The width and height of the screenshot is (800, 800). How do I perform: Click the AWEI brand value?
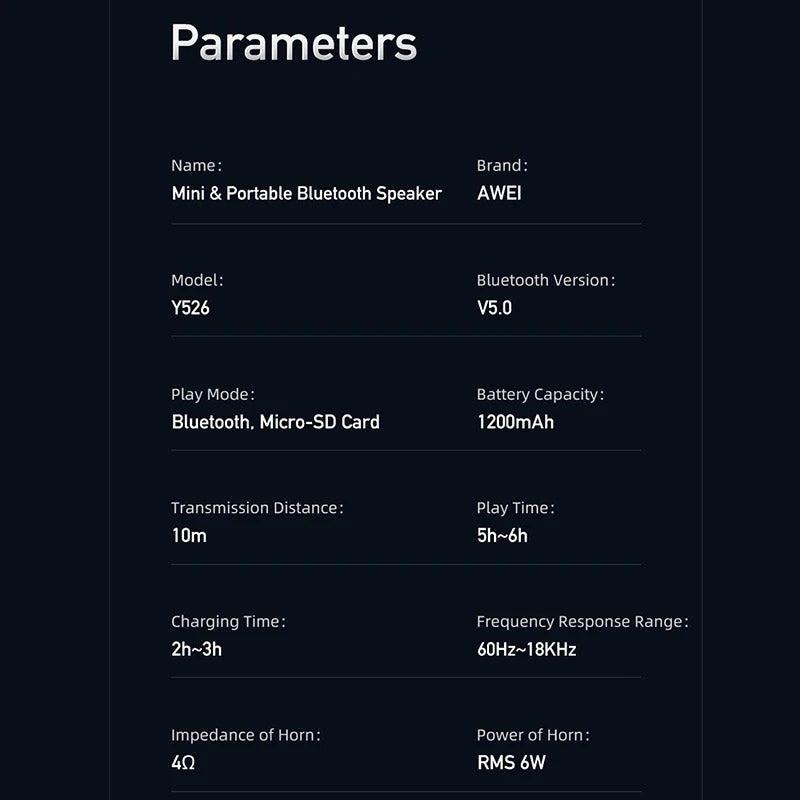(499, 194)
